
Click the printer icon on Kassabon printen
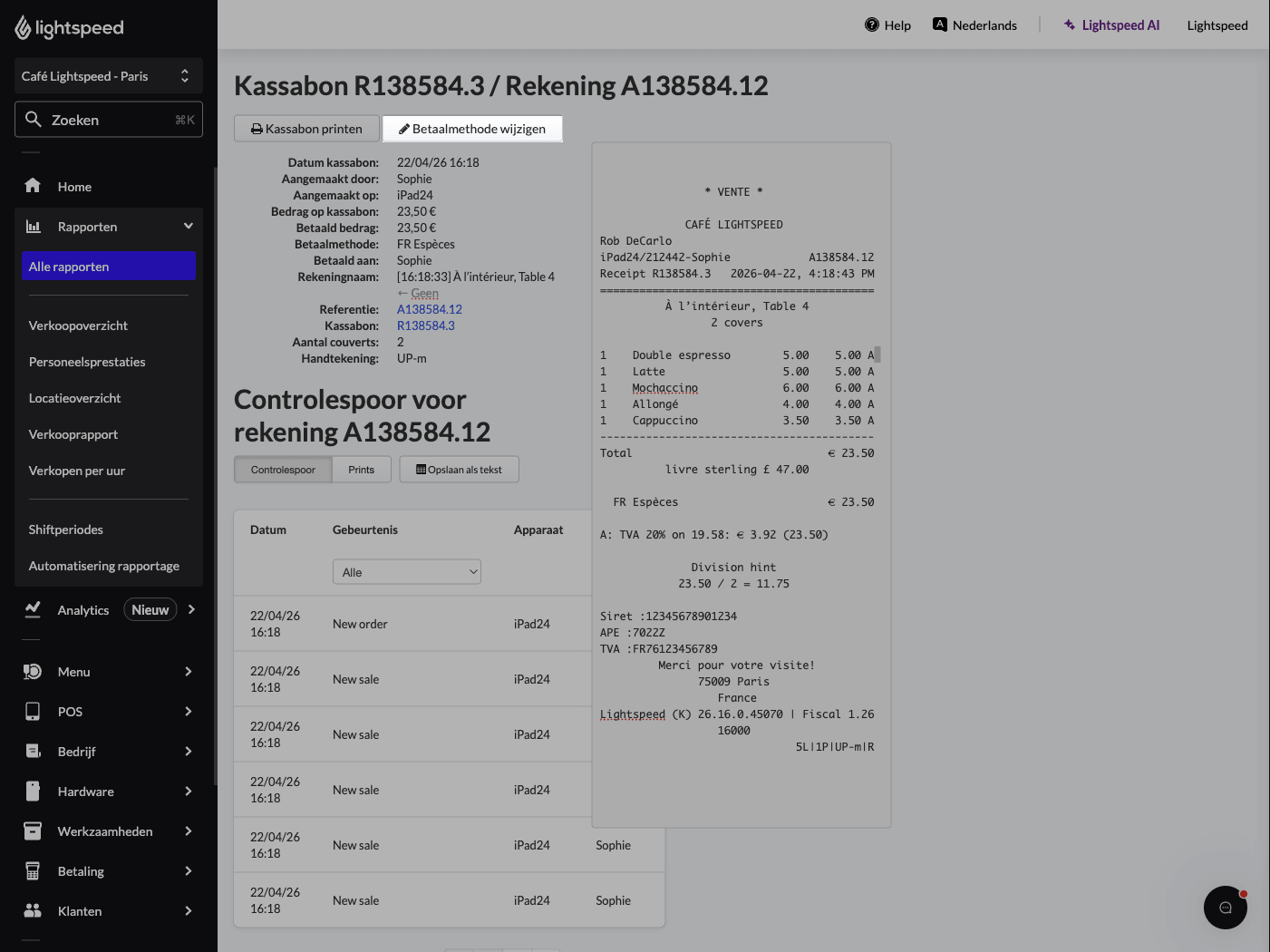pos(257,129)
